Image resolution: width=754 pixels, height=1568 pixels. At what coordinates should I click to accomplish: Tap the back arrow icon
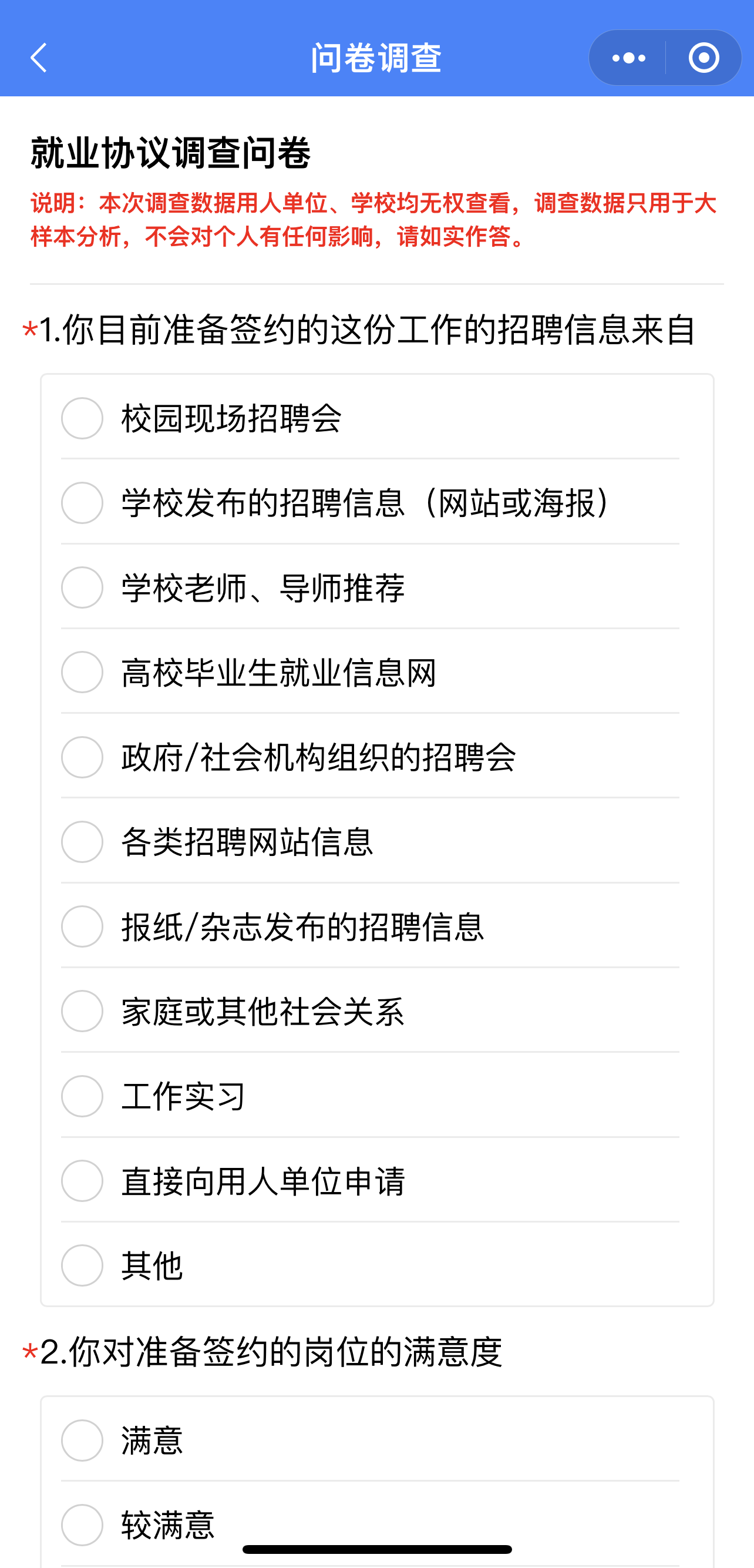tap(39, 58)
